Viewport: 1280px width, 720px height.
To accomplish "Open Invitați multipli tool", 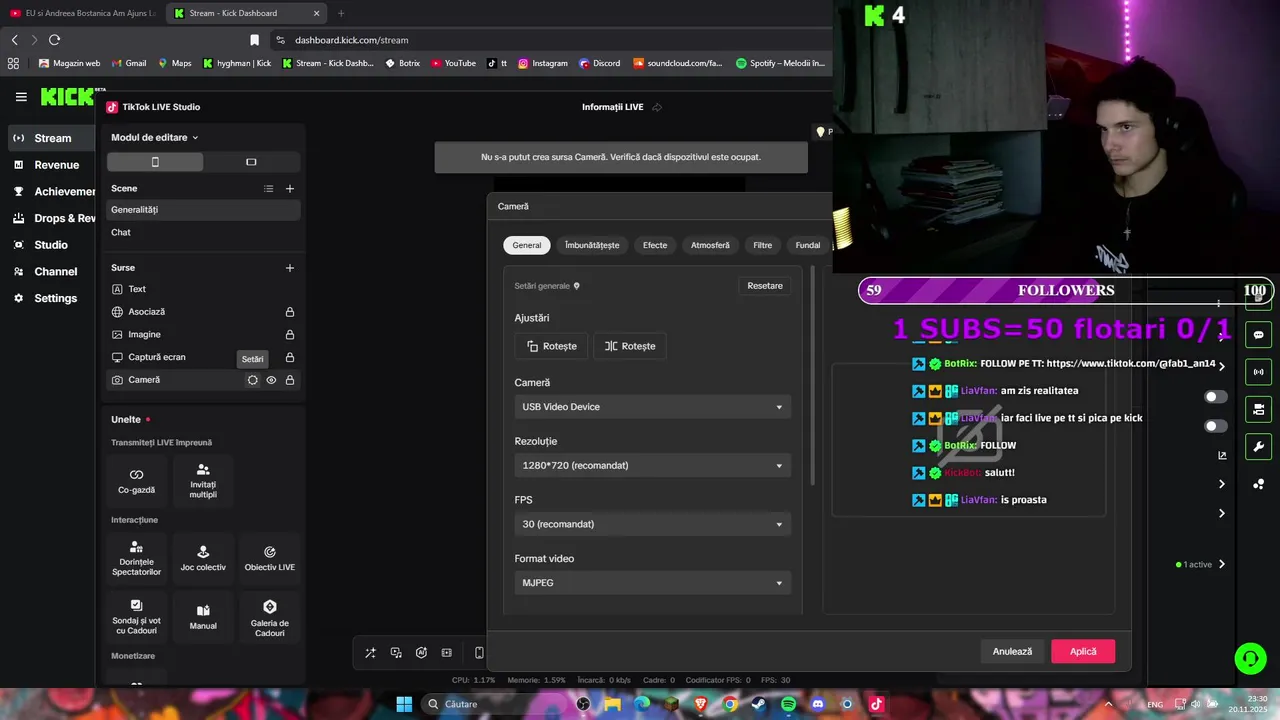I will pos(203,481).
